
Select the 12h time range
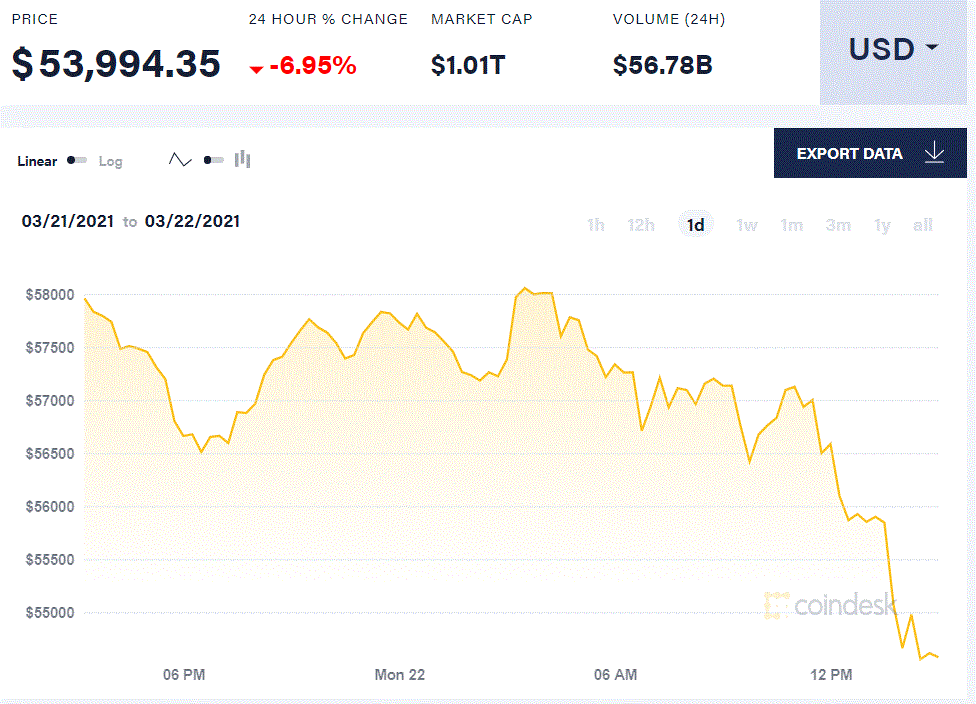coord(641,224)
